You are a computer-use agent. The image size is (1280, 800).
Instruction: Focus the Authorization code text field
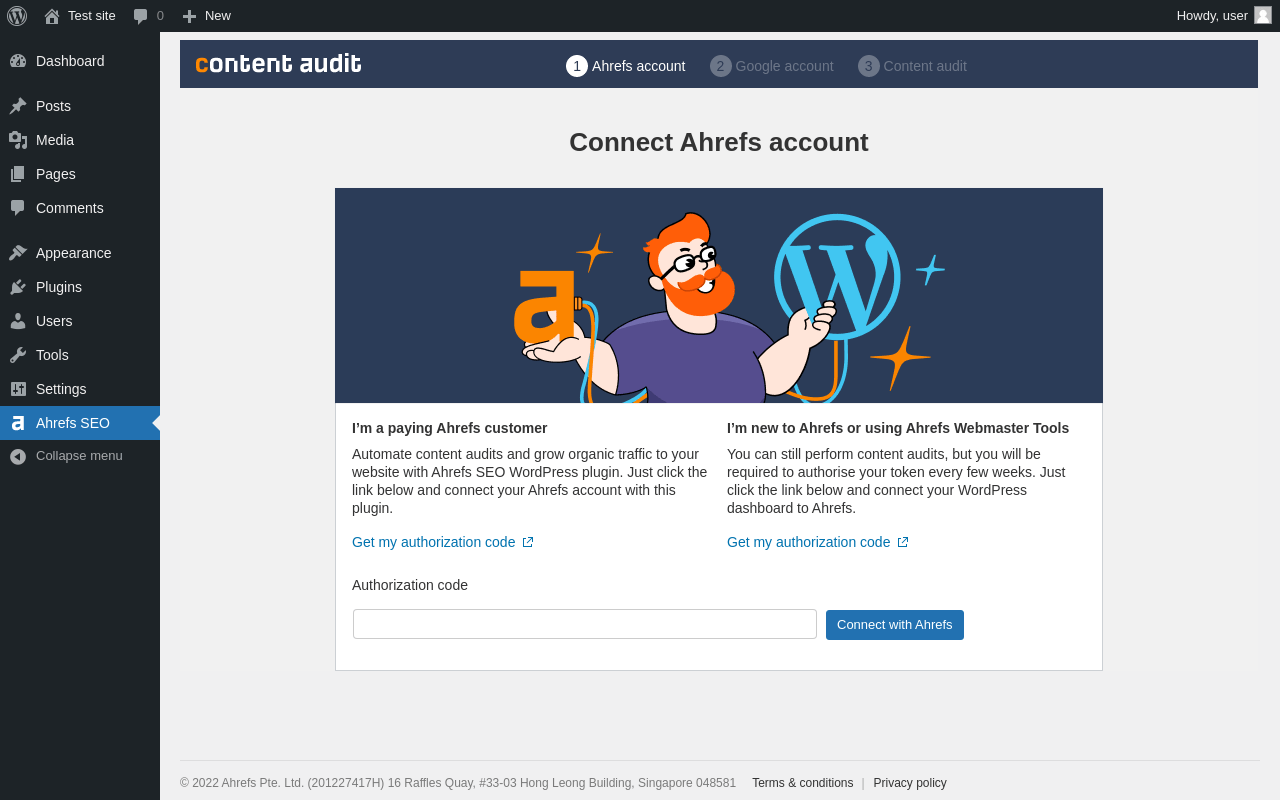[x=585, y=624]
